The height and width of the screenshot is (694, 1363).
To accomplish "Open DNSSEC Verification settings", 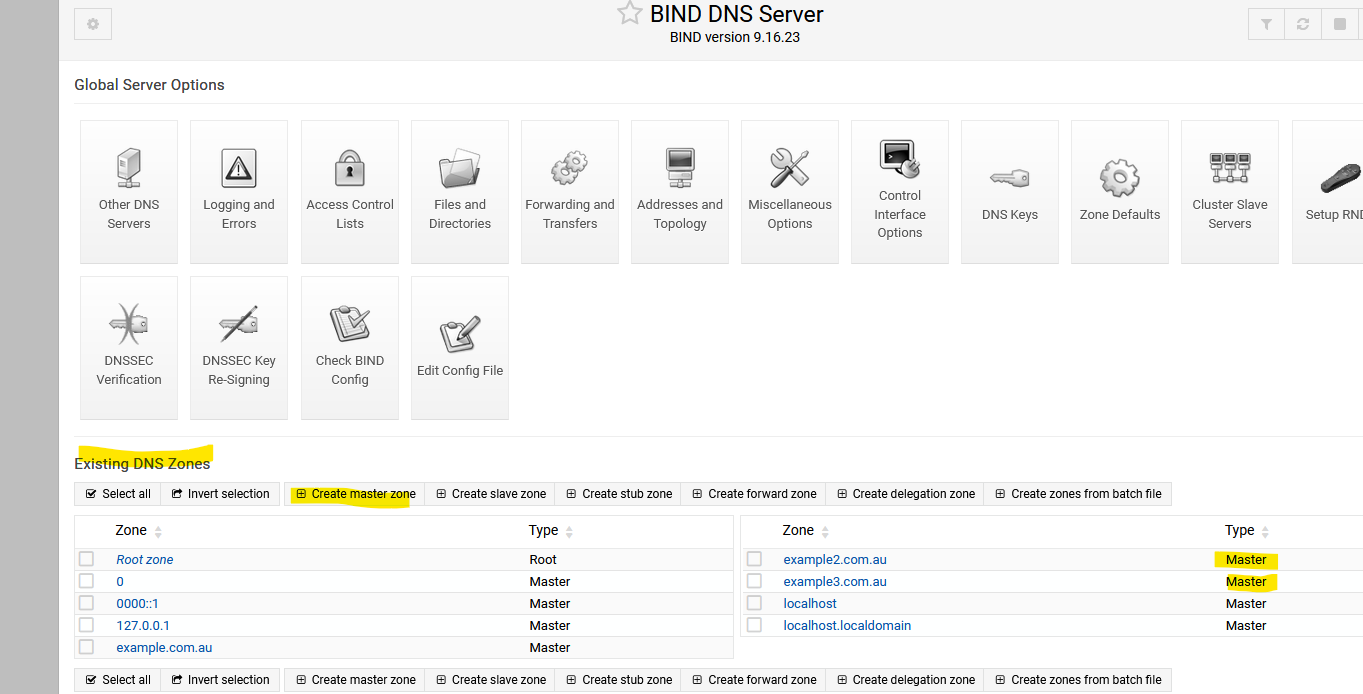I will (129, 348).
